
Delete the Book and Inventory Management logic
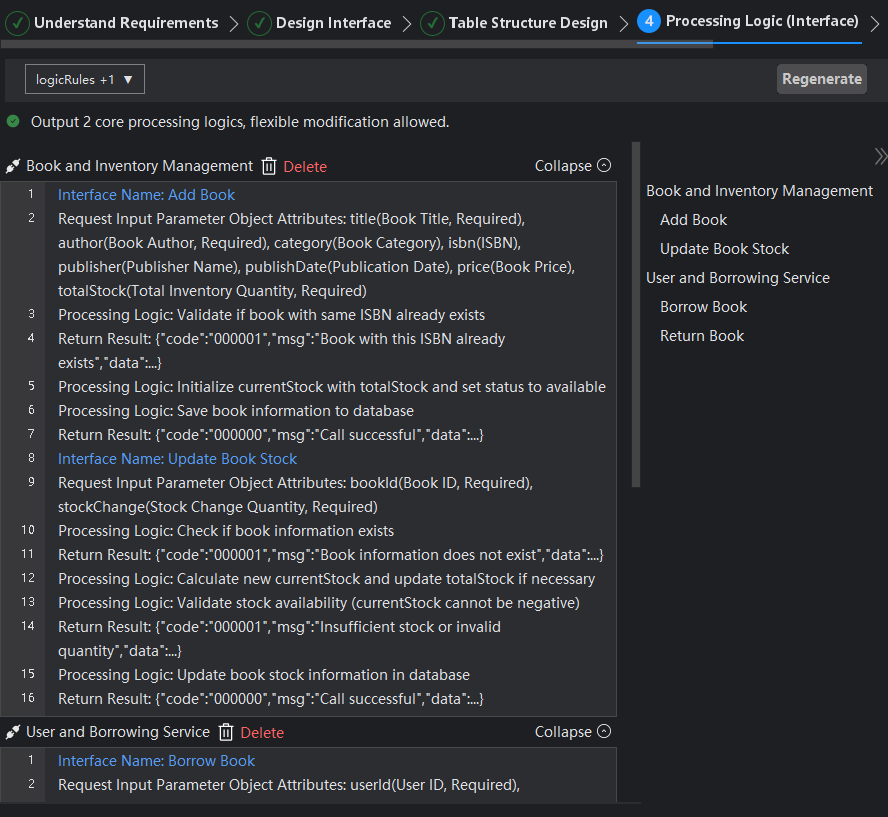[x=305, y=167]
